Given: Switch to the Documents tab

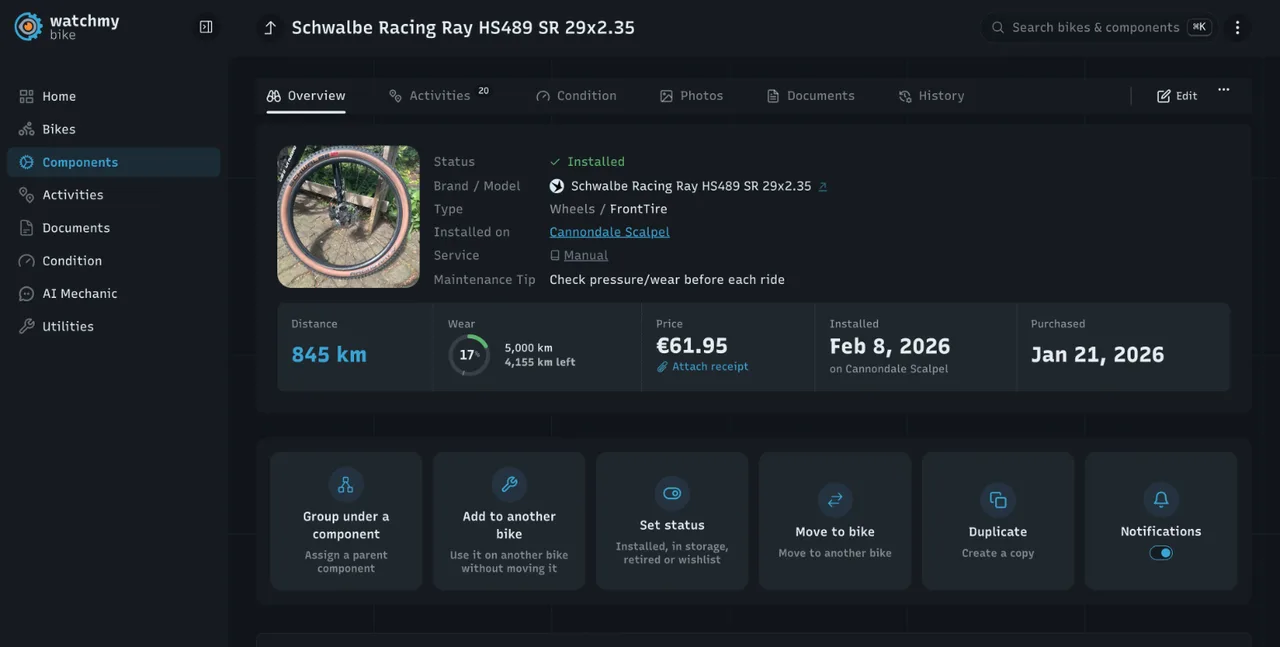Looking at the screenshot, I should pos(810,96).
